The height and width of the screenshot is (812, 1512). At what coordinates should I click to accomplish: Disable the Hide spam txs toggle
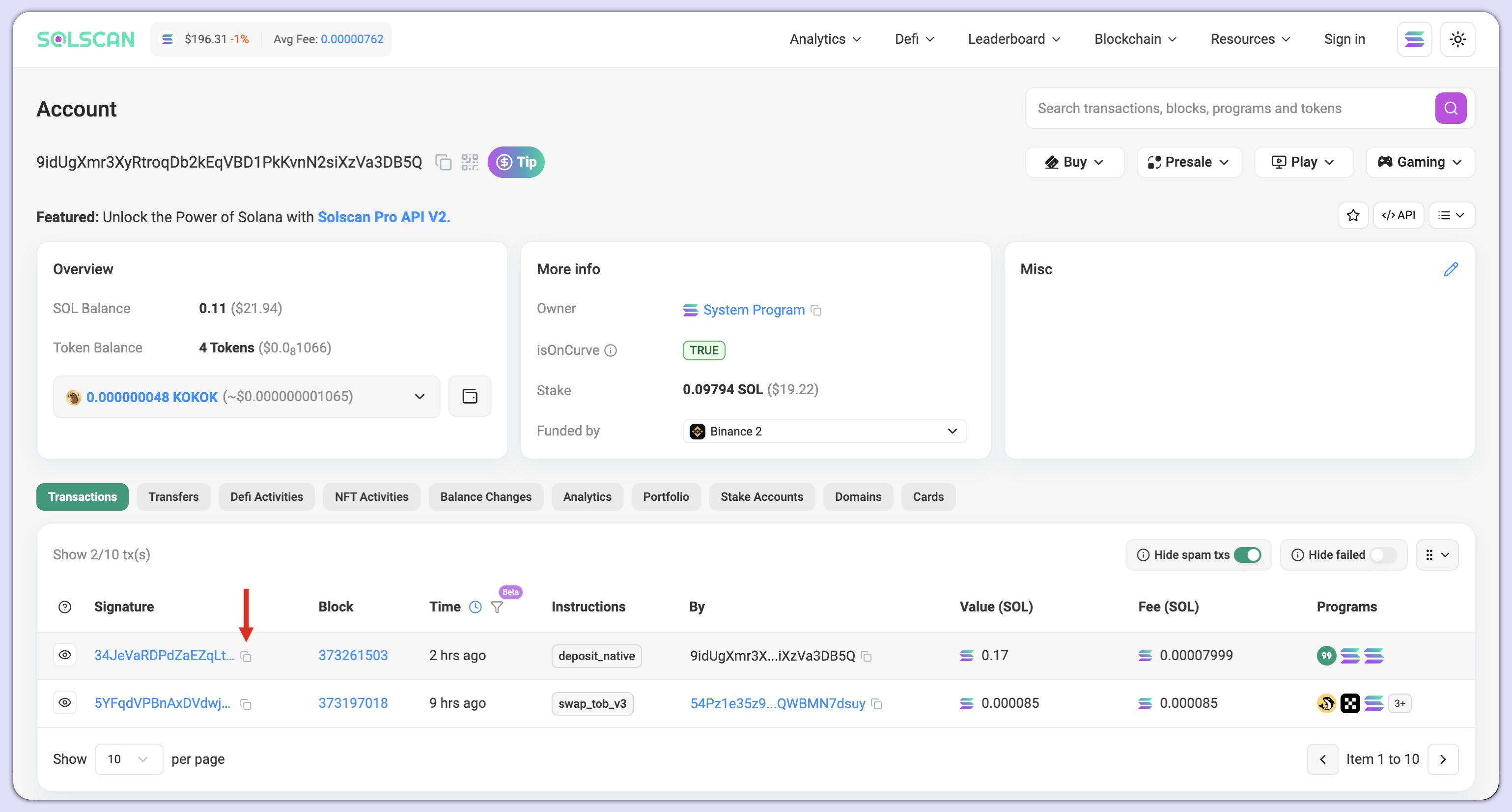pyautogui.click(x=1248, y=554)
